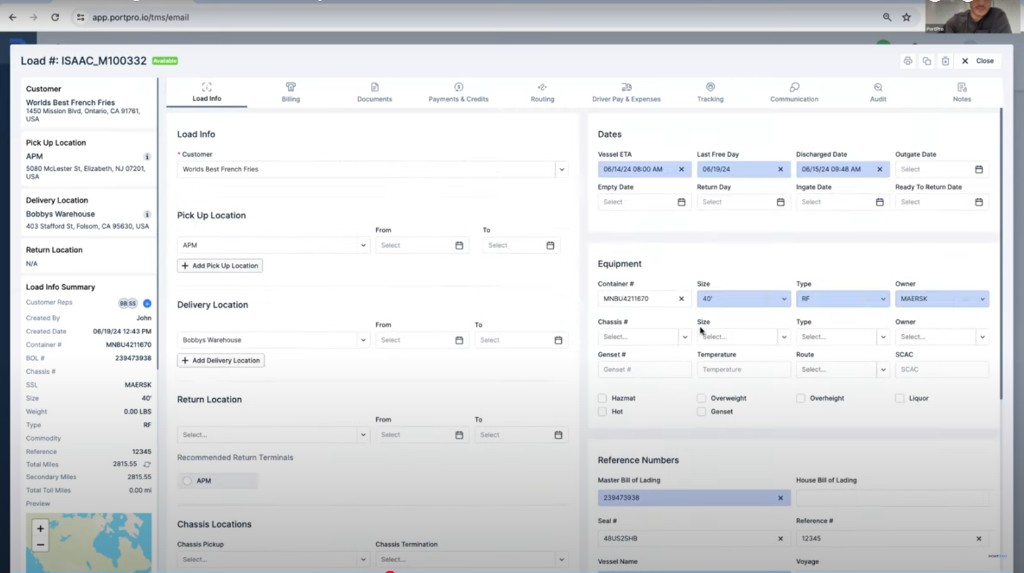This screenshot has height=573, width=1024.
Task: Open the Audit tab
Action: [x=878, y=92]
